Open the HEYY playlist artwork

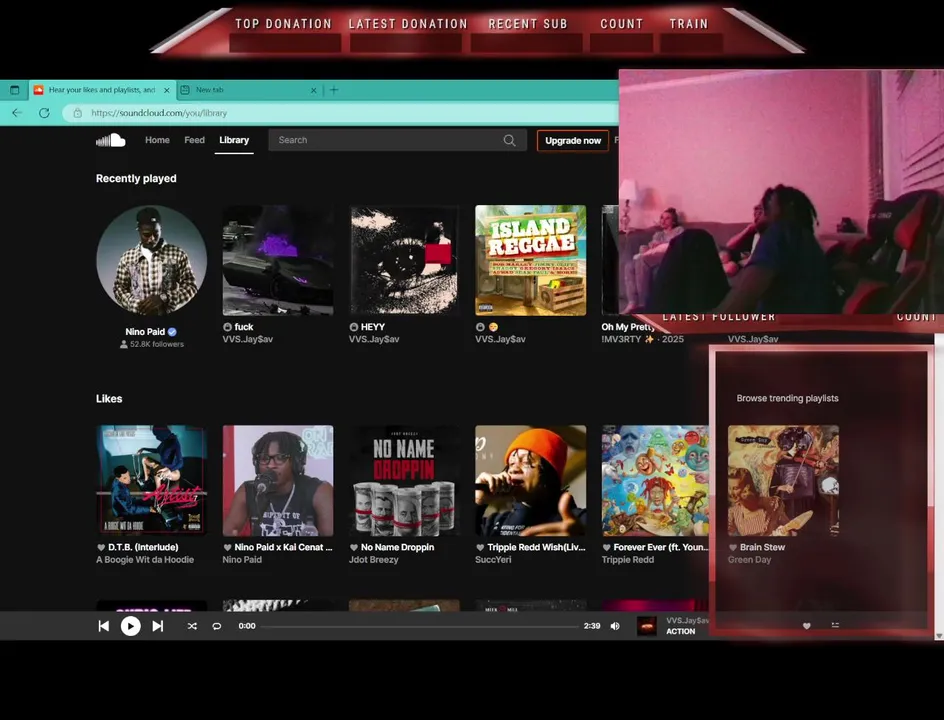(x=404, y=260)
